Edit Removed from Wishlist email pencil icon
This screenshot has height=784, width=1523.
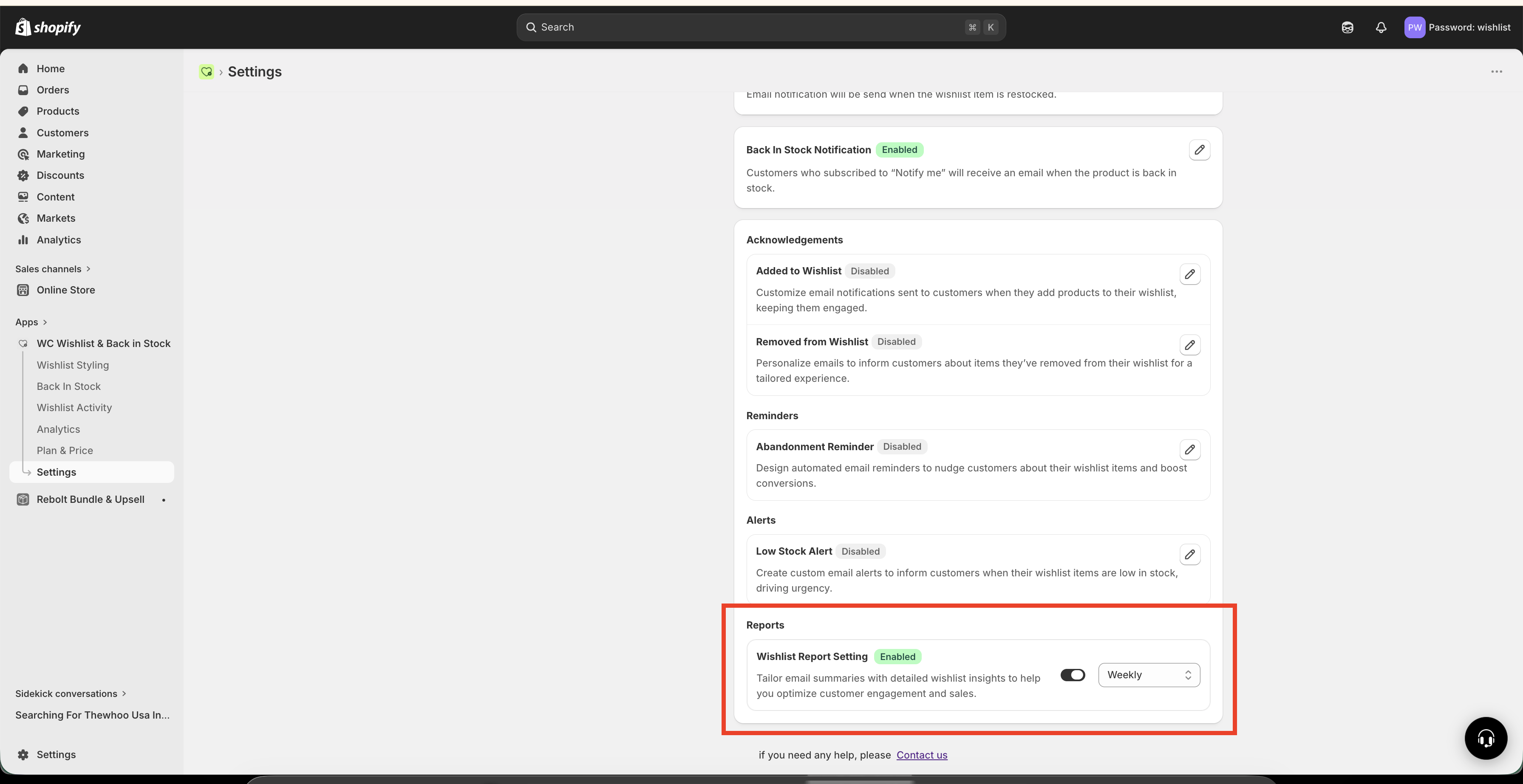point(1189,345)
